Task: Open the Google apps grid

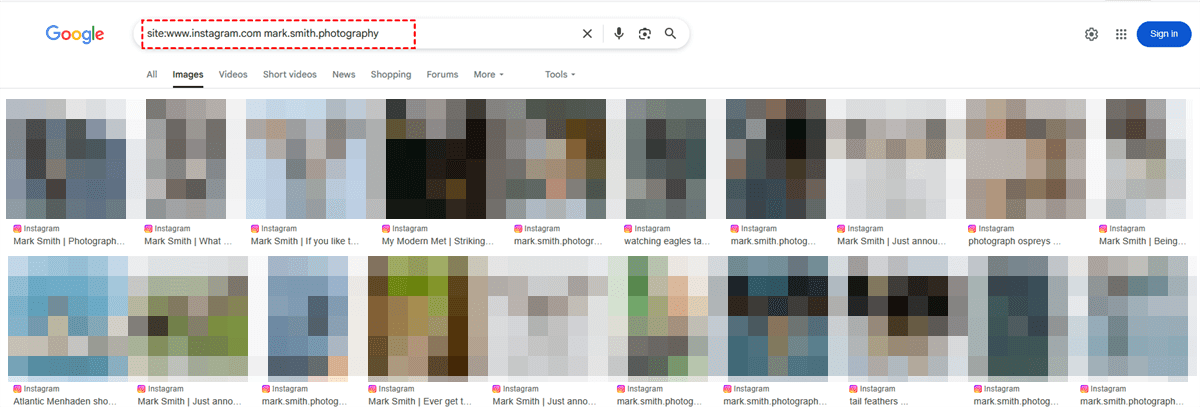Action: pos(1121,34)
